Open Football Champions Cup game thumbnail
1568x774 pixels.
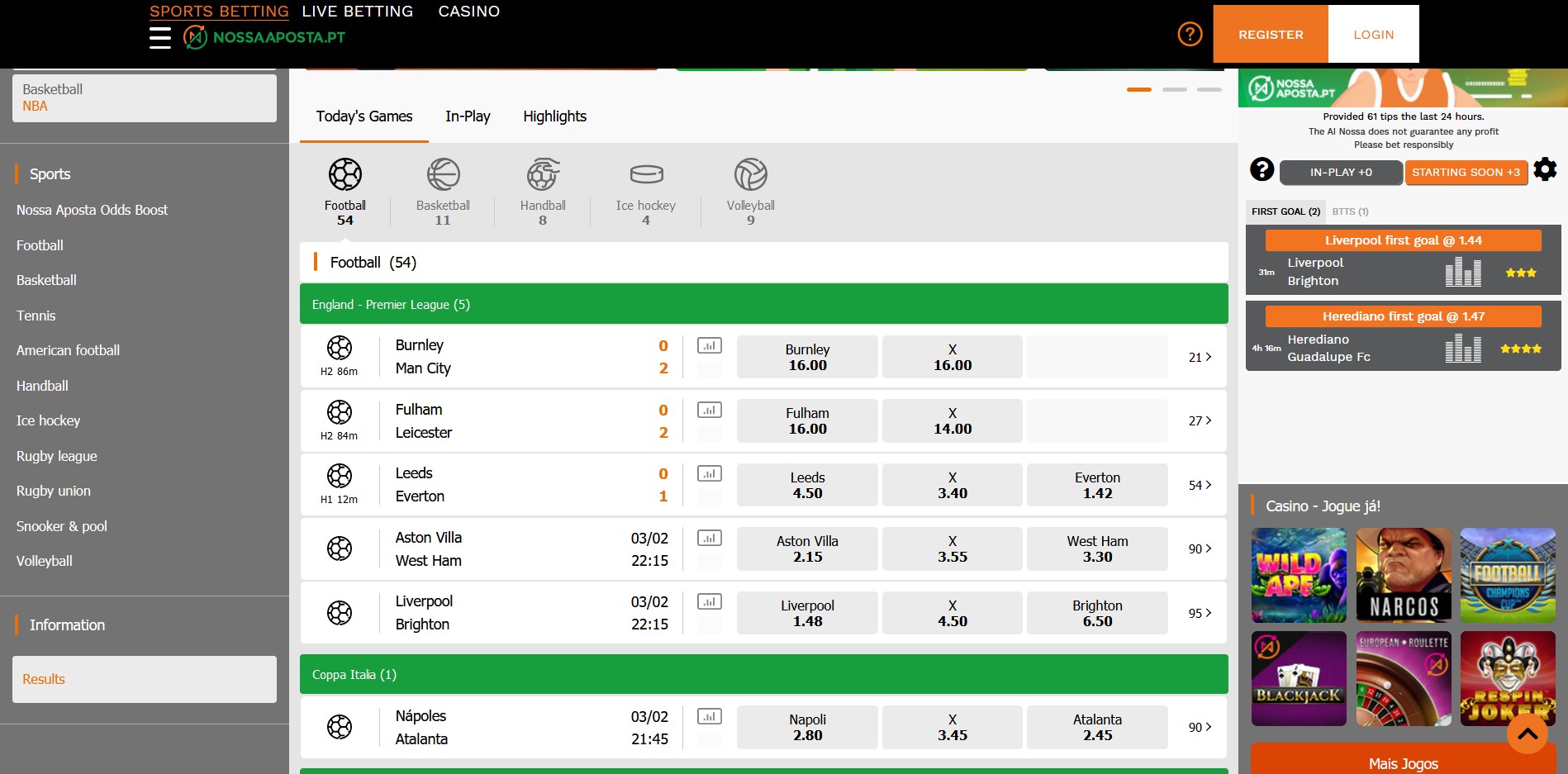(1508, 575)
